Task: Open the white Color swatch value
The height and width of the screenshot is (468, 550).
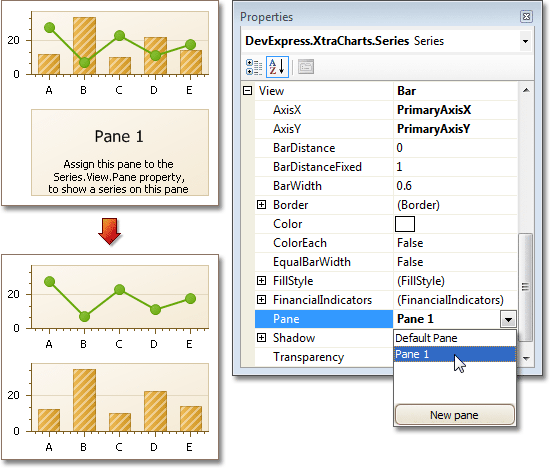Action: (405, 224)
